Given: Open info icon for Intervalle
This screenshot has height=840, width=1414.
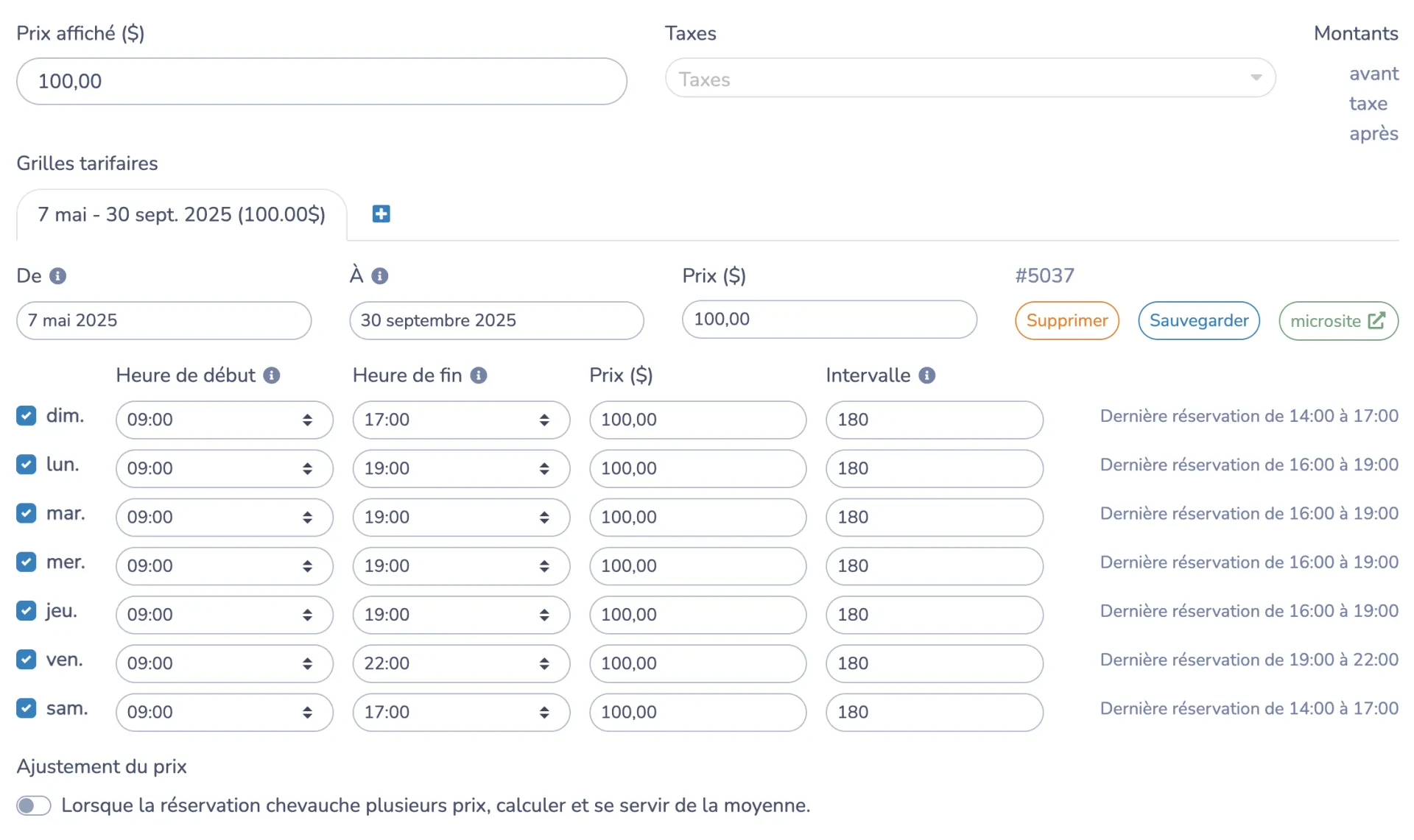Looking at the screenshot, I should [x=927, y=375].
